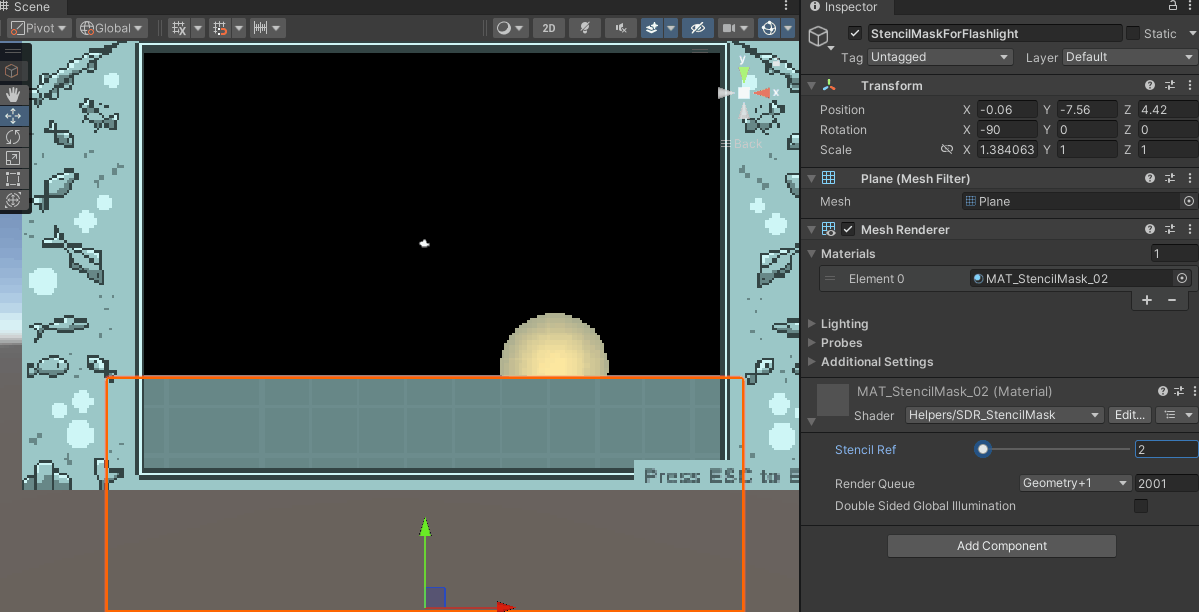
Task: Open Transform component three-dot menu
Action: pos(1190,86)
